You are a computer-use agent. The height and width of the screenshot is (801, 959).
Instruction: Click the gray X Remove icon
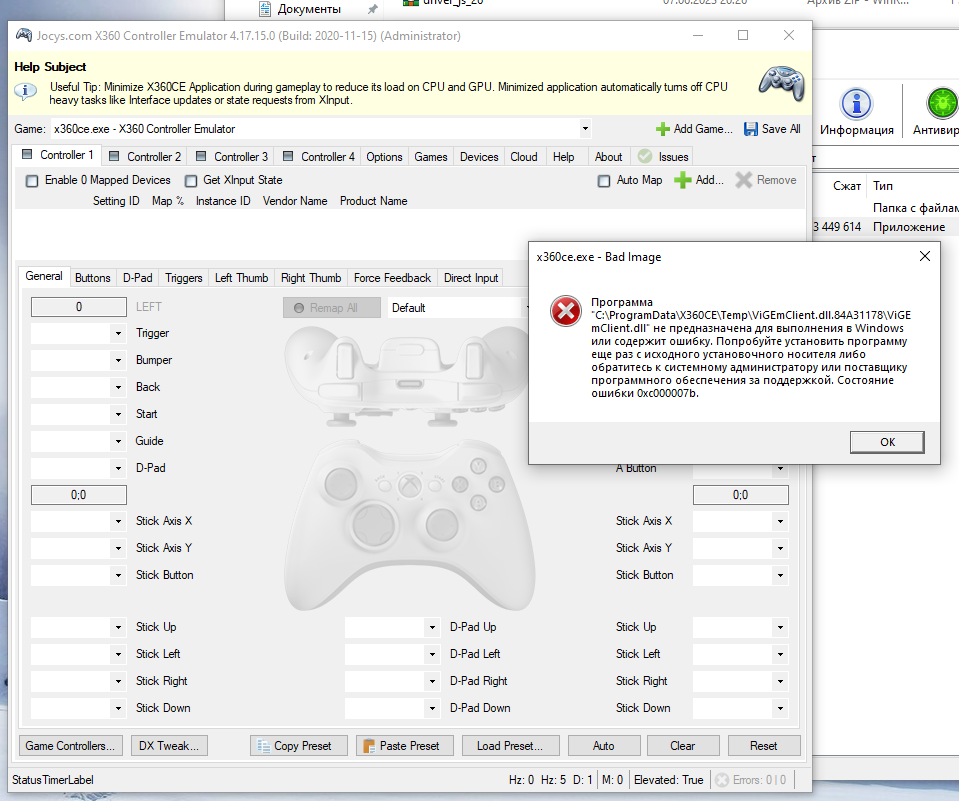[745, 180]
